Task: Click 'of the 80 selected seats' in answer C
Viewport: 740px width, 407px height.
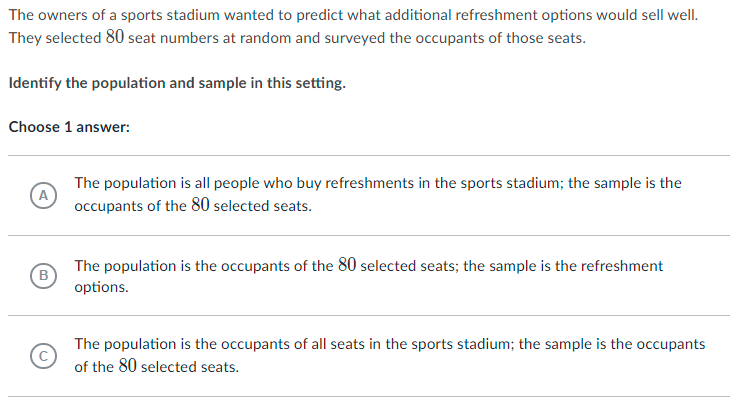Action: pyautogui.click(x=156, y=367)
